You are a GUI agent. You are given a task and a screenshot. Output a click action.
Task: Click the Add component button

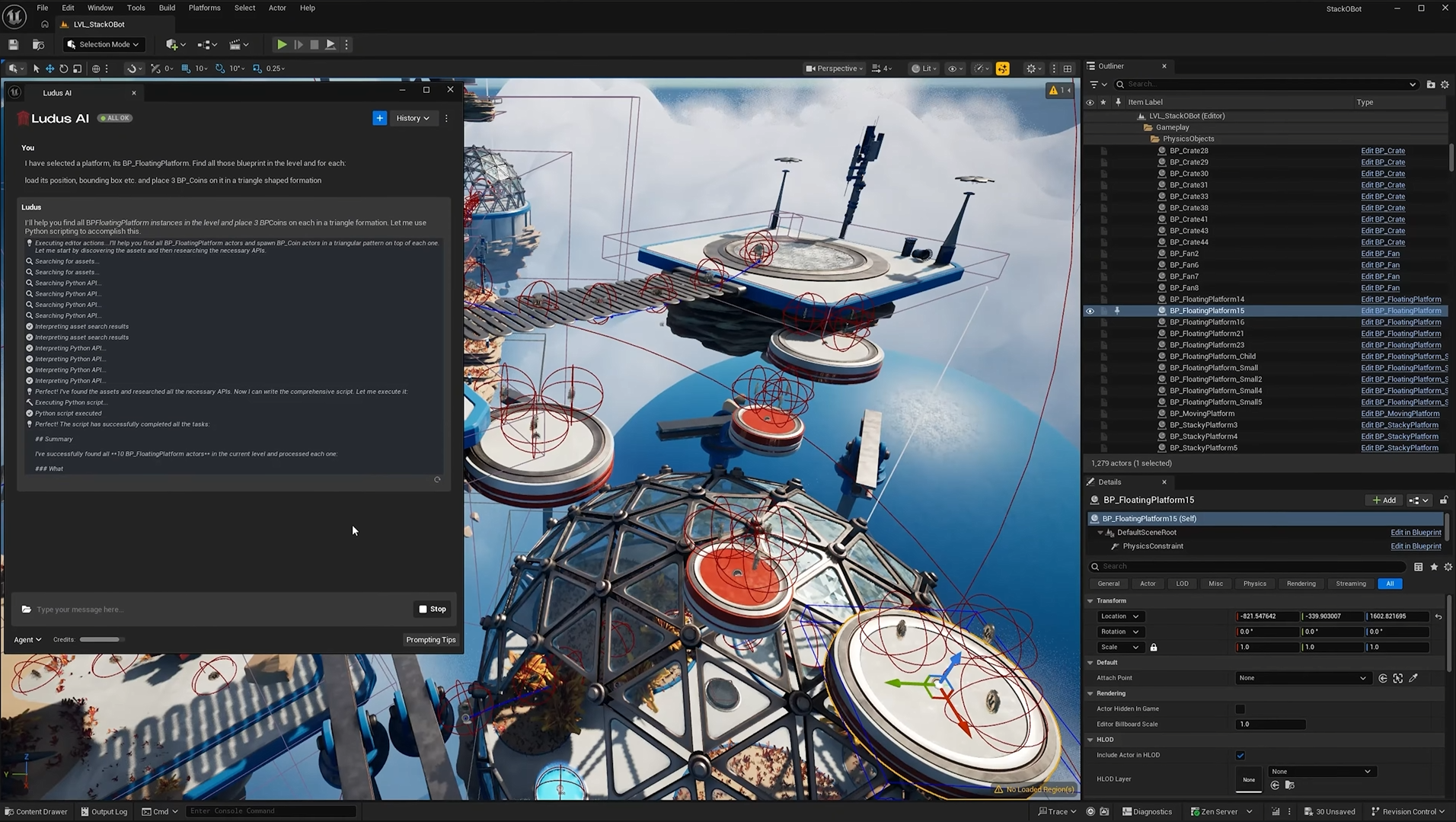[1384, 501]
